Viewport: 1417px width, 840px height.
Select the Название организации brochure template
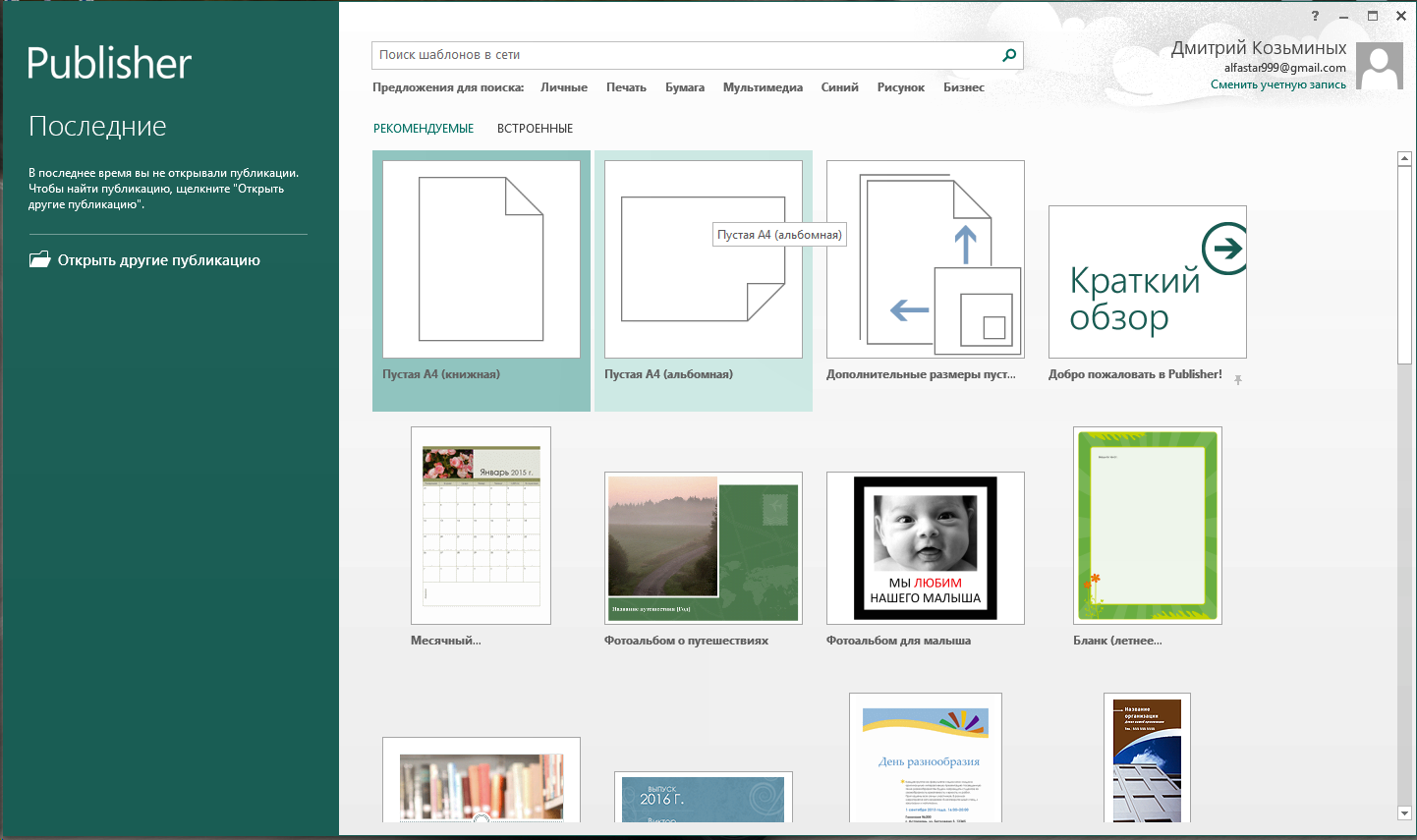[x=1148, y=757]
